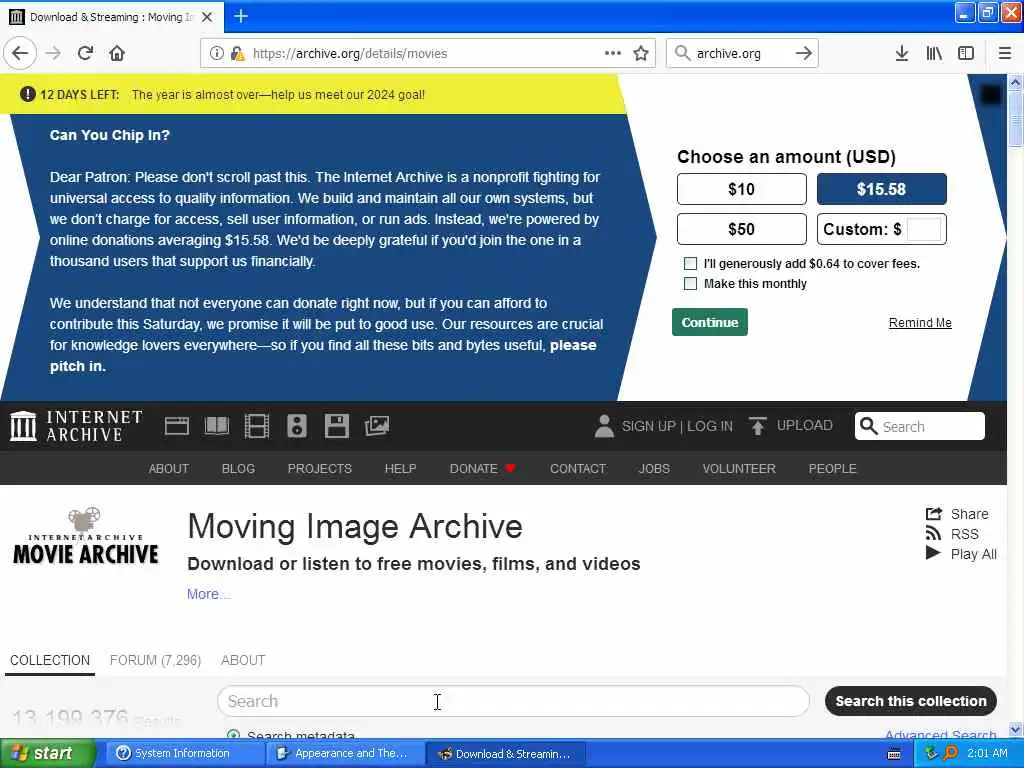Click the Custom amount input box
The height and width of the screenshot is (768, 1024).
tap(924, 229)
